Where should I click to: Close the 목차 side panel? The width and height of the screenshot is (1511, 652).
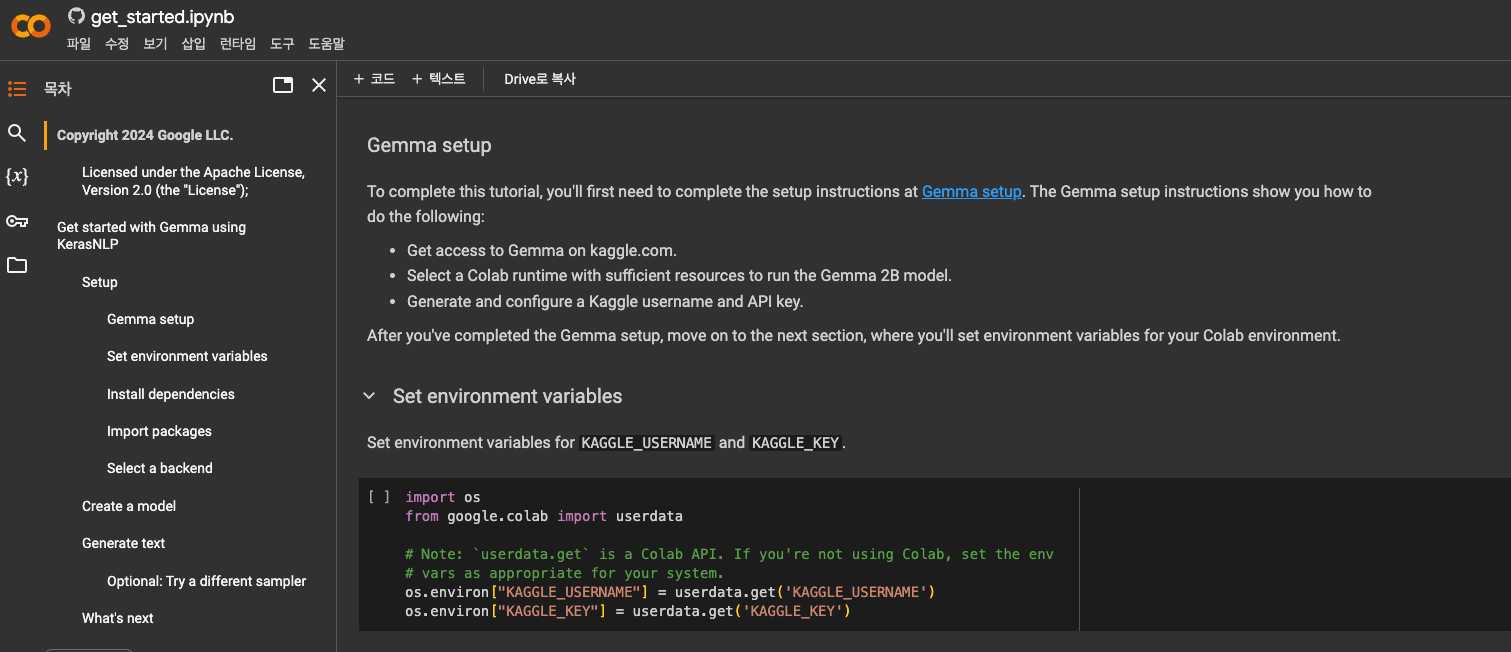coord(319,86)
